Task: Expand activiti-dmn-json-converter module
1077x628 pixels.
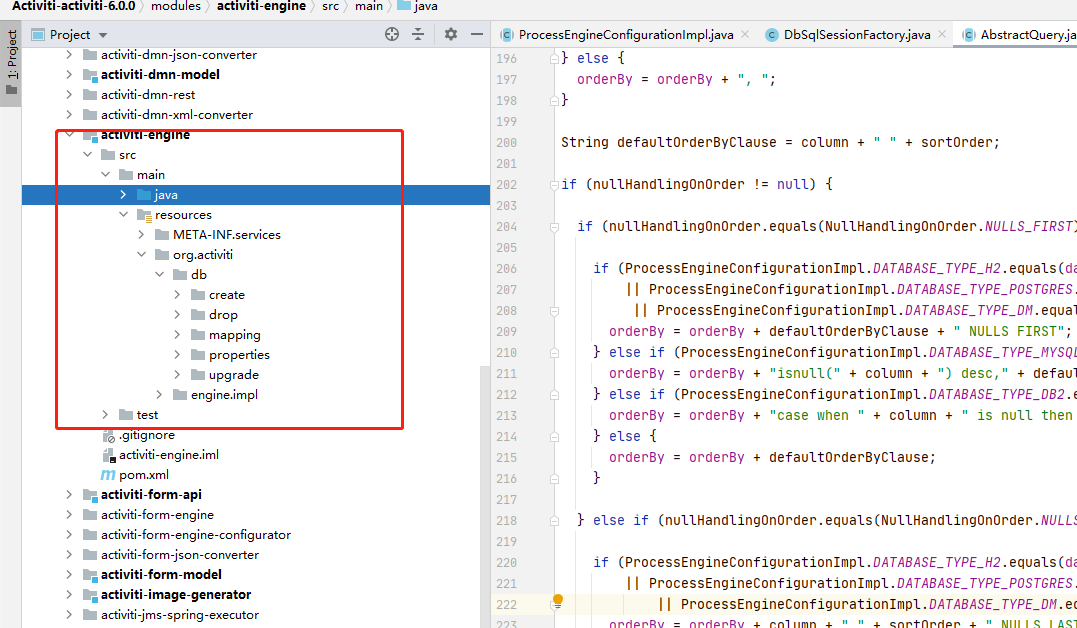Action: (x=69, y=54)
